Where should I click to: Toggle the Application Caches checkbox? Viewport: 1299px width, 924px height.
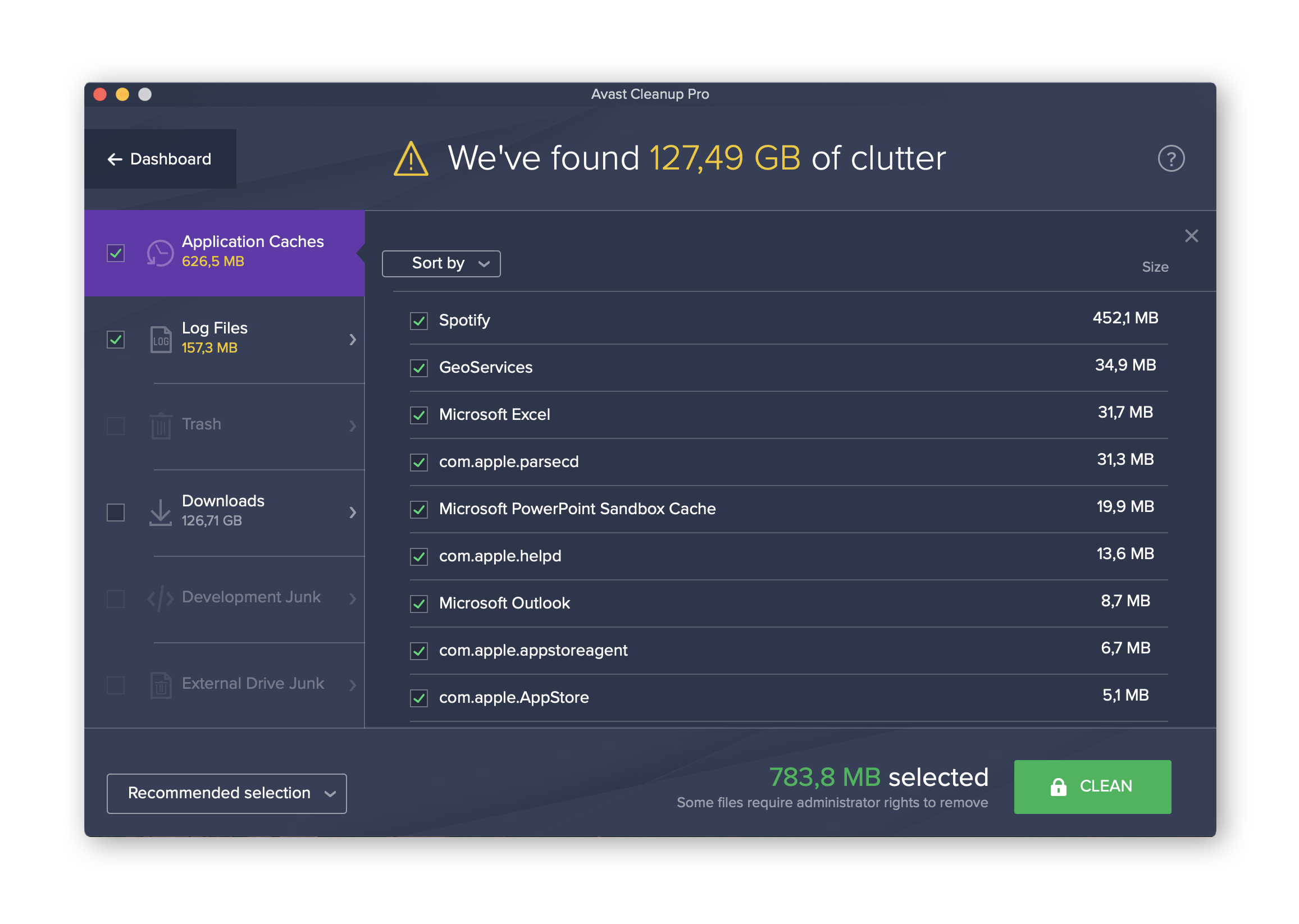(116, 253)
